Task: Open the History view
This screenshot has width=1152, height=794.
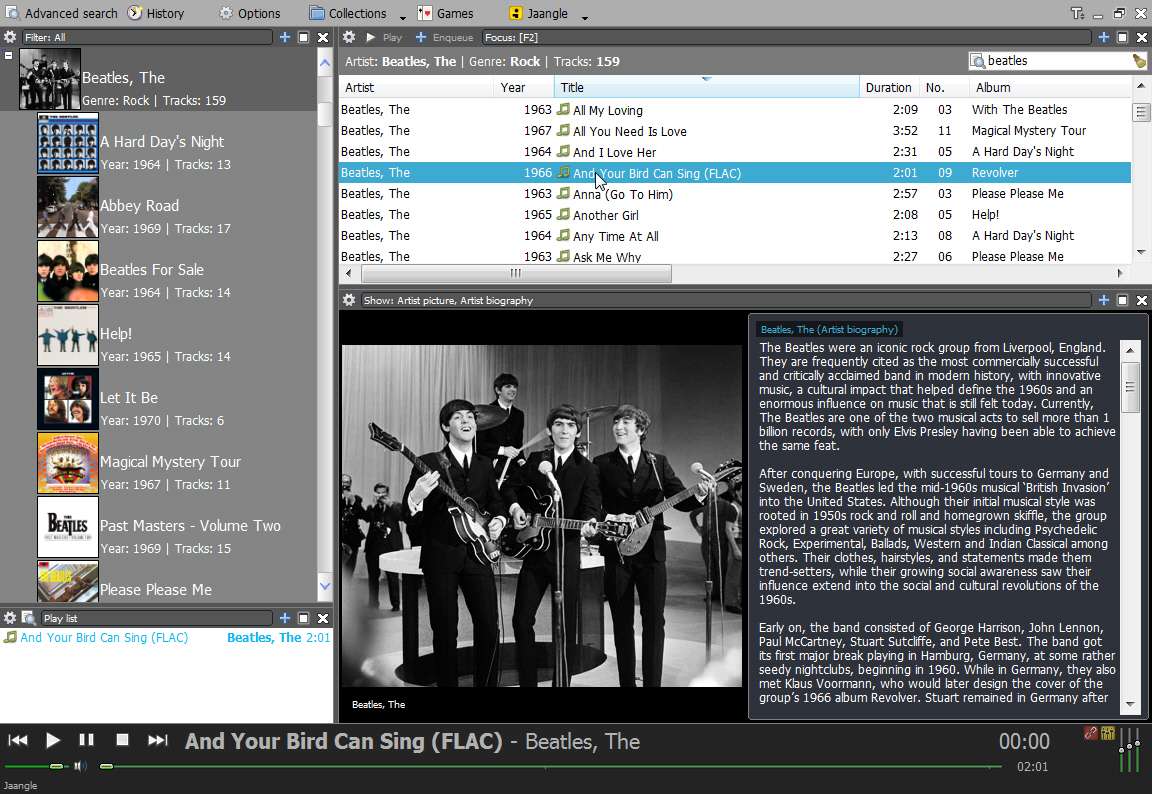Action: [156, 13]
